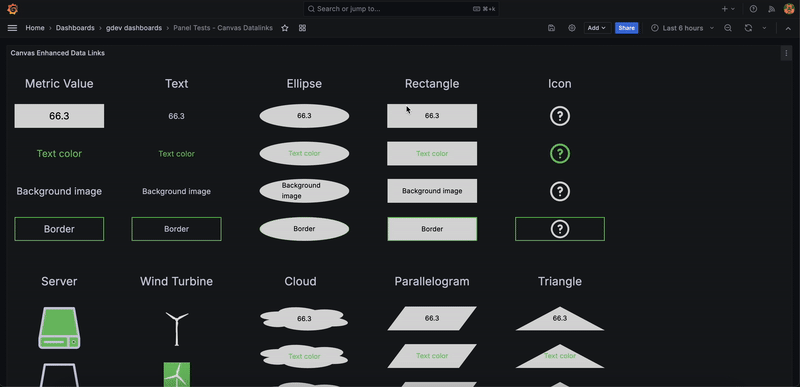The height and width of the screenshot is (387, 800).
Task: Open the user avatar menu
Action: coord(789,9)
